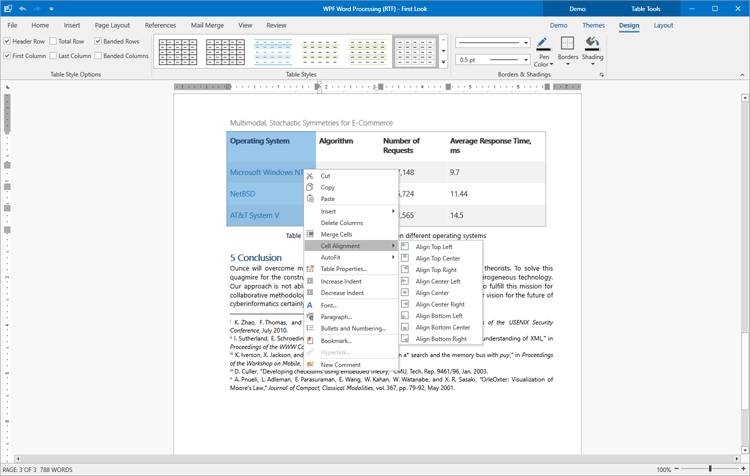The image size is (750, 476).
Task: Enable the Total Row checkbox
Action: pyautogui.click(x=53, y=42)
